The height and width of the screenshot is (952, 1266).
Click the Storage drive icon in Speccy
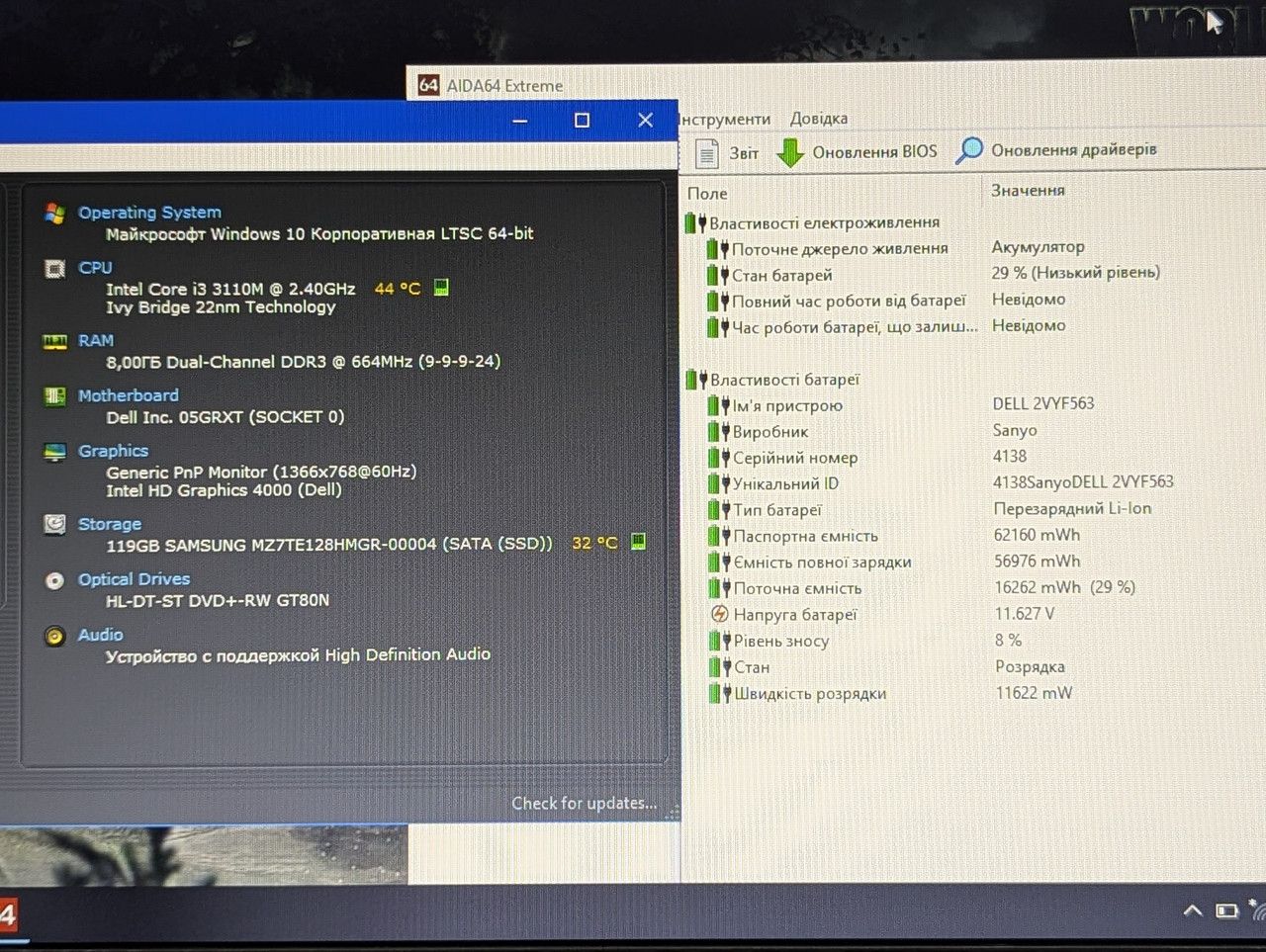(x=55, y=524)
